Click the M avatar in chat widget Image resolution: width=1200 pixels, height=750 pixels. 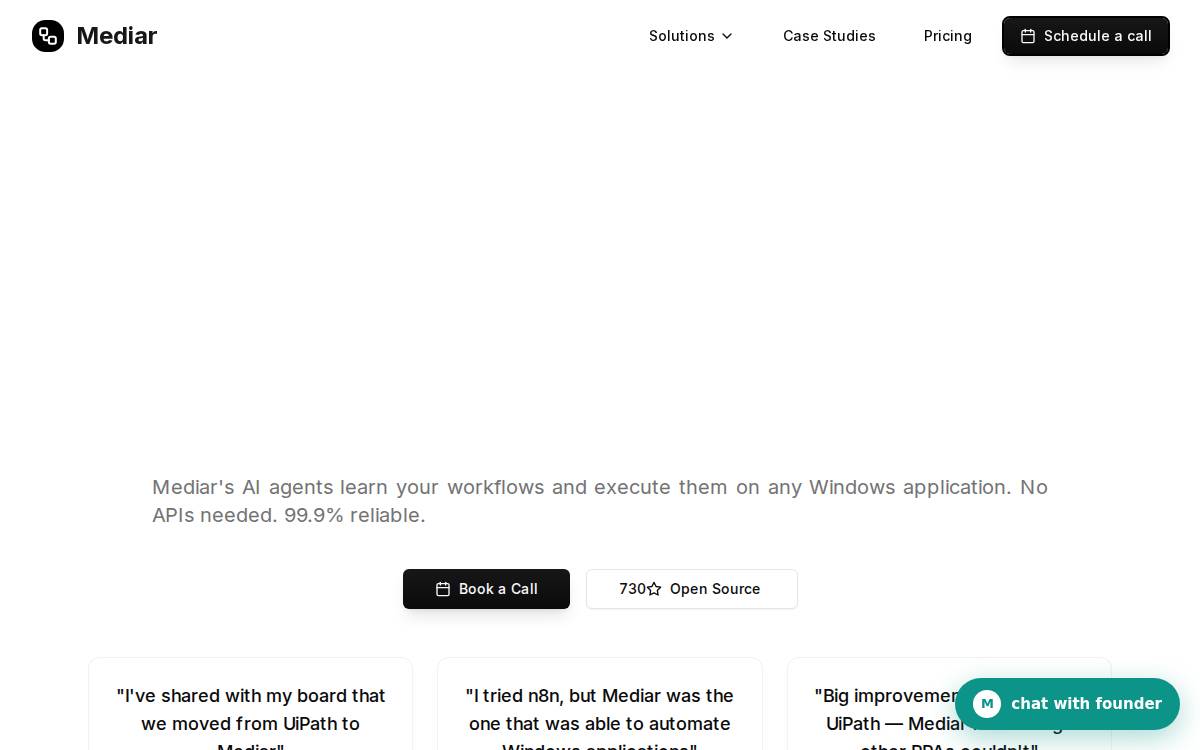(x=987, y=704)
